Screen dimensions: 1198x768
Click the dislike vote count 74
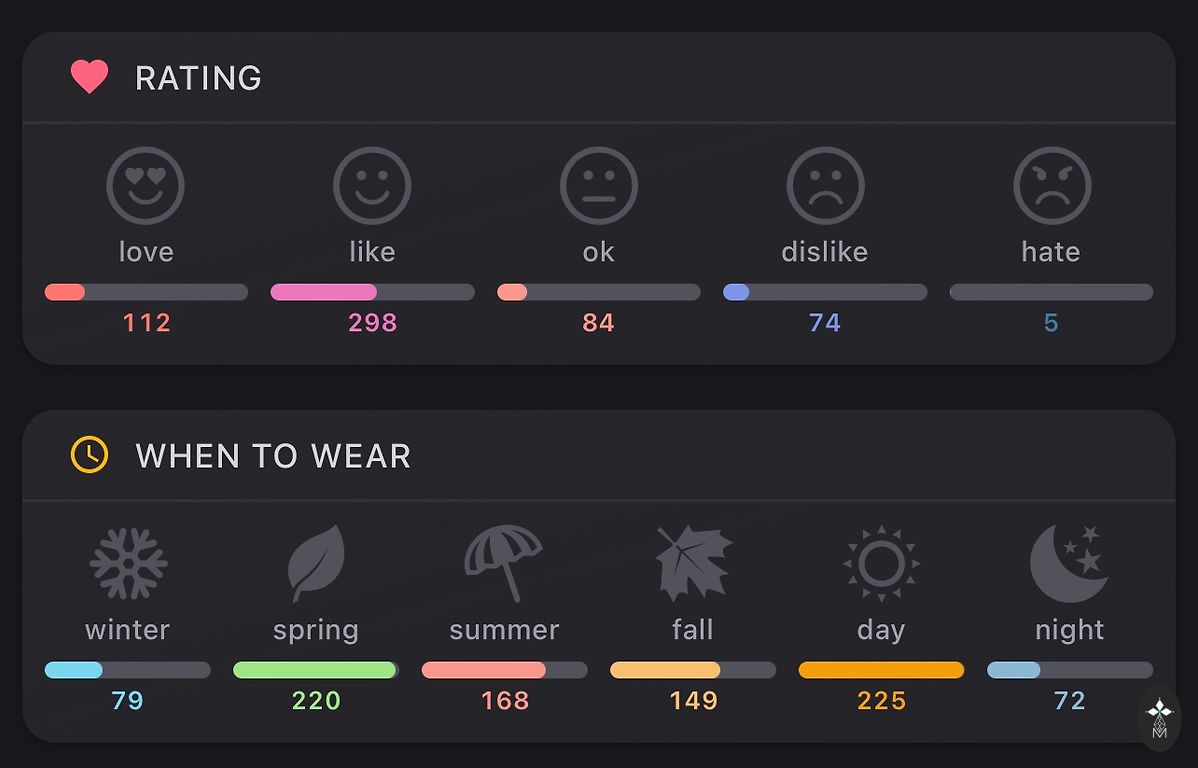click(x=825, y=323)
